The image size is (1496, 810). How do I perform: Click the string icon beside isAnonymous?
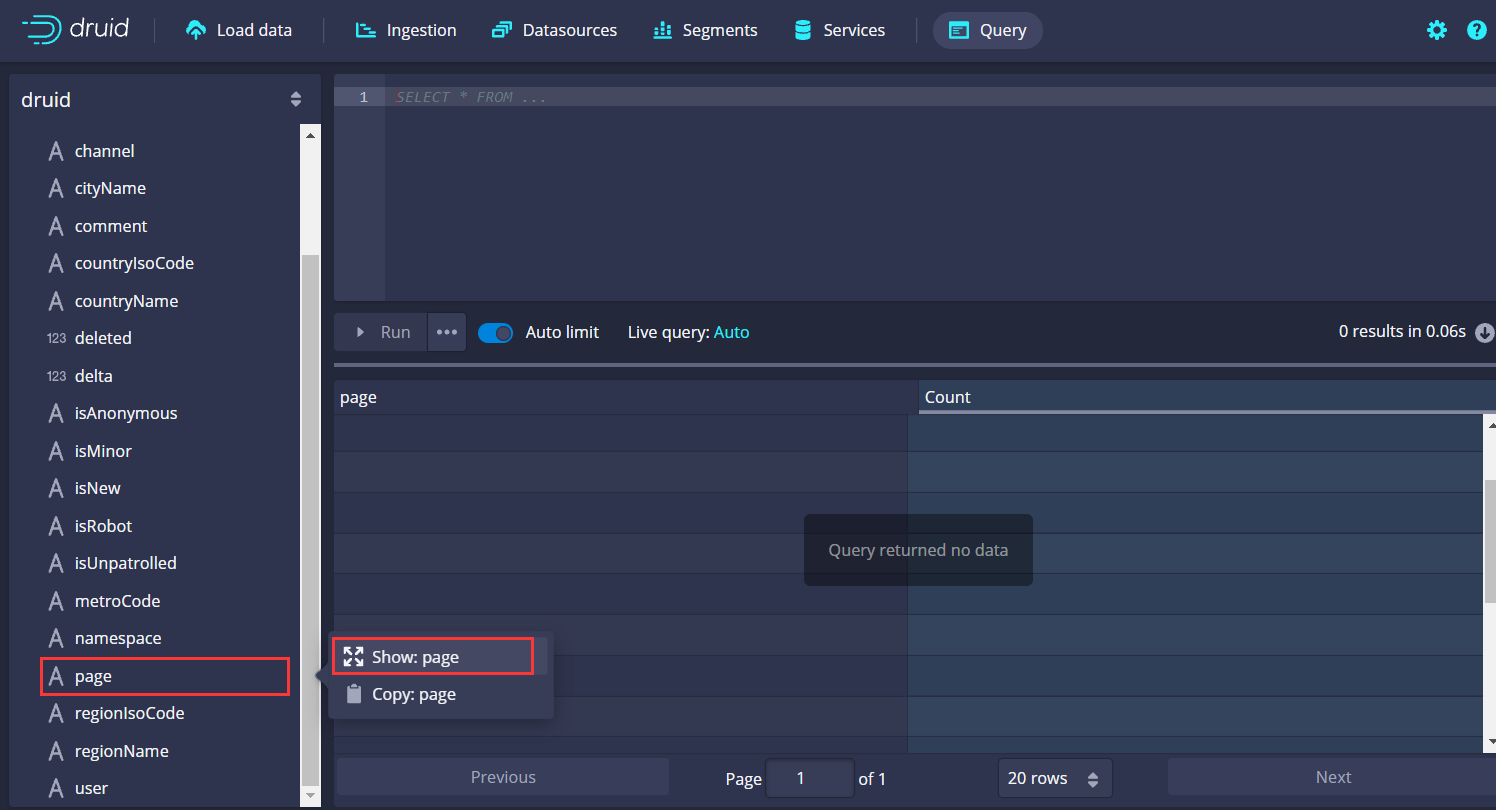tap(56, 413)
